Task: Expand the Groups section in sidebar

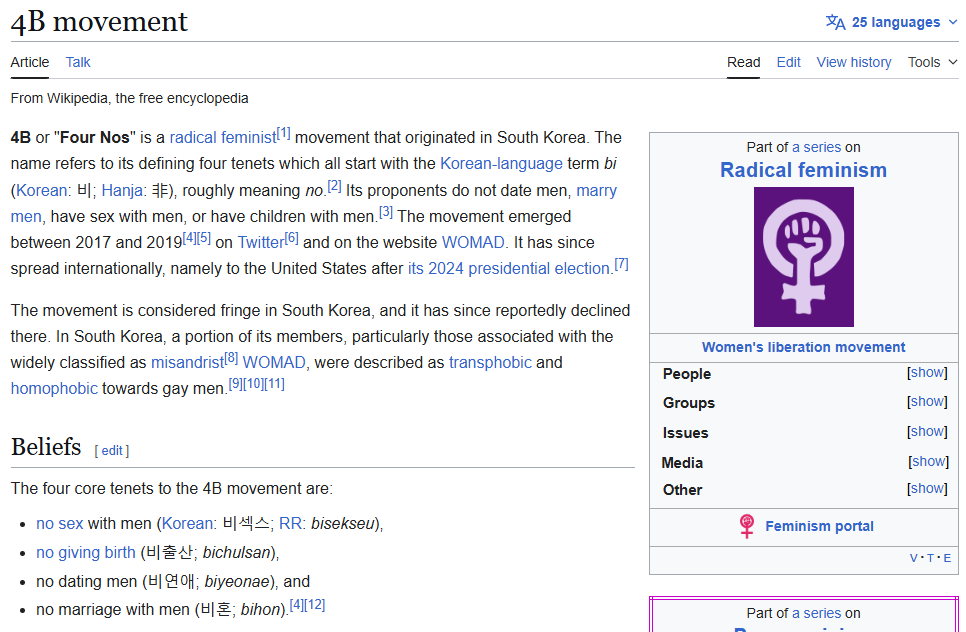Action: [927, 402]
